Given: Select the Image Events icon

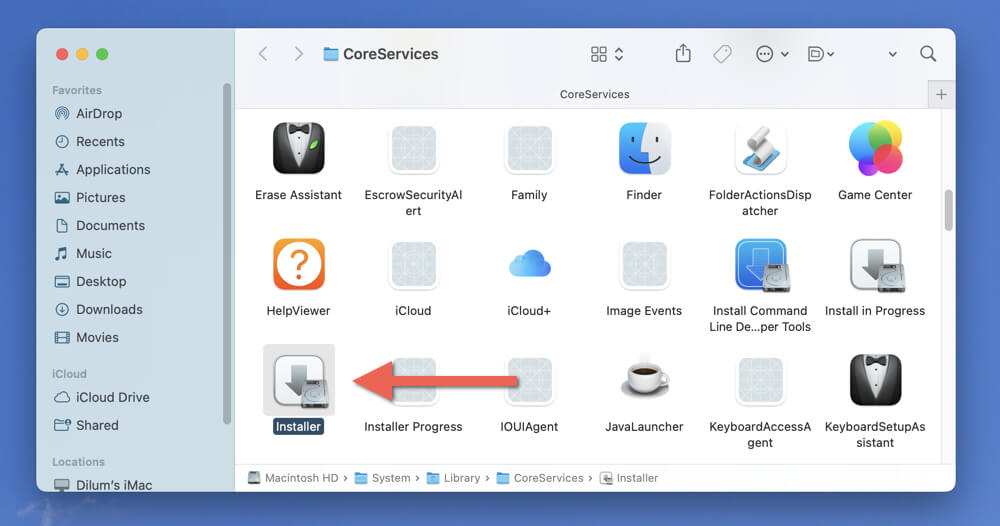Looking at the screenshot, I should [644, 264].
